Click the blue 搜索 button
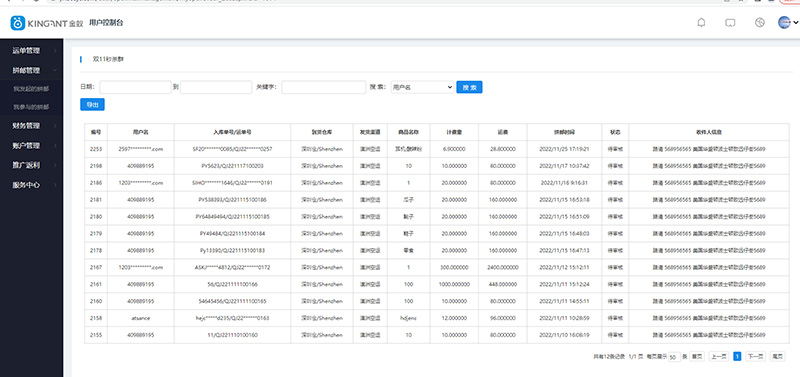The image size is (800, 377). [469, 87]
